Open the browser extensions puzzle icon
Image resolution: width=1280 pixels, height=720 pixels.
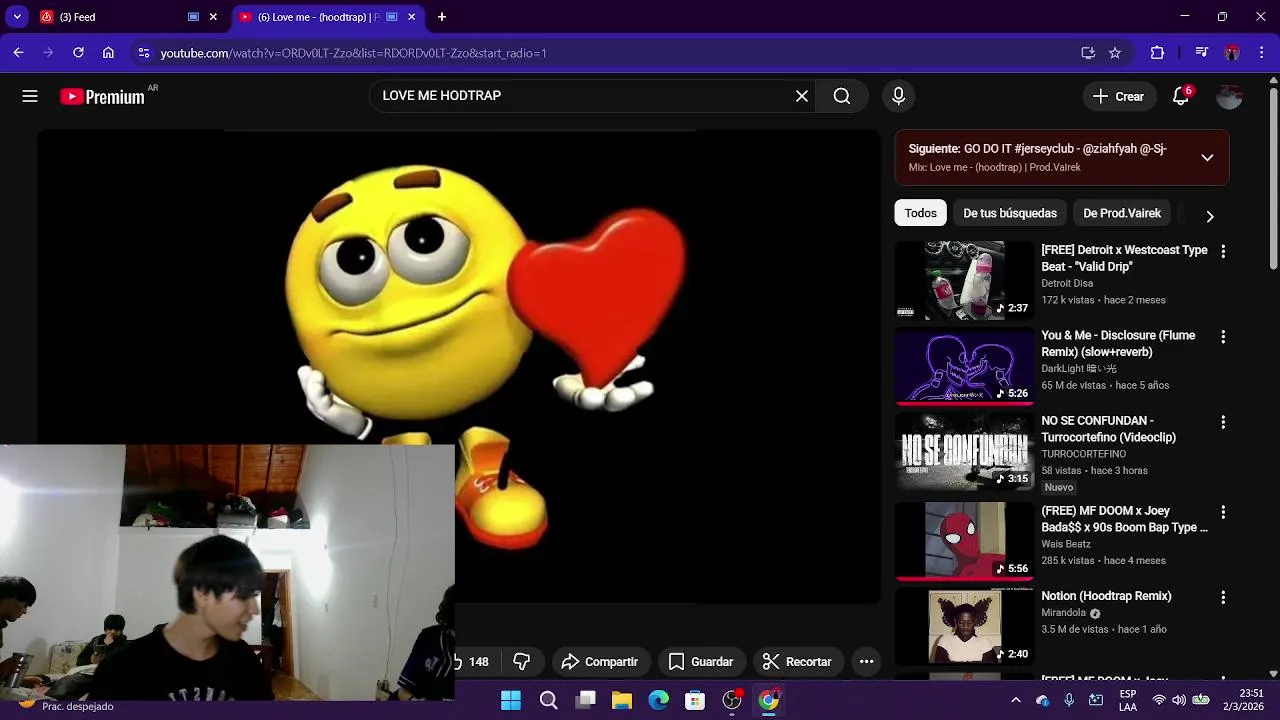[1158, 53]
